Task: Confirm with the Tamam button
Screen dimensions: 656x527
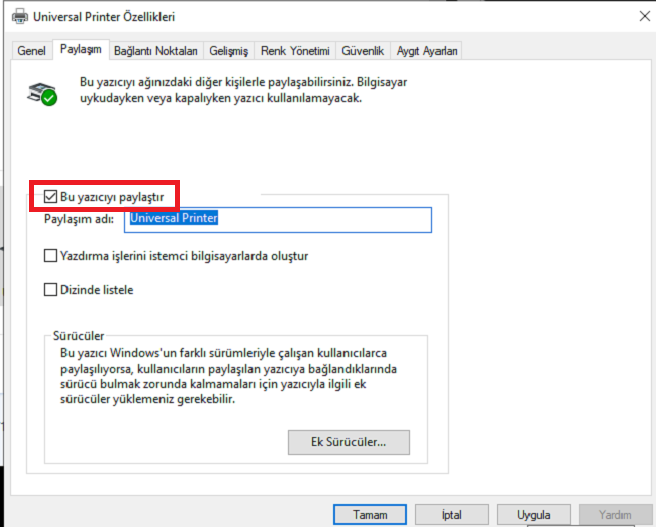Action: click(x=370, y=515)
